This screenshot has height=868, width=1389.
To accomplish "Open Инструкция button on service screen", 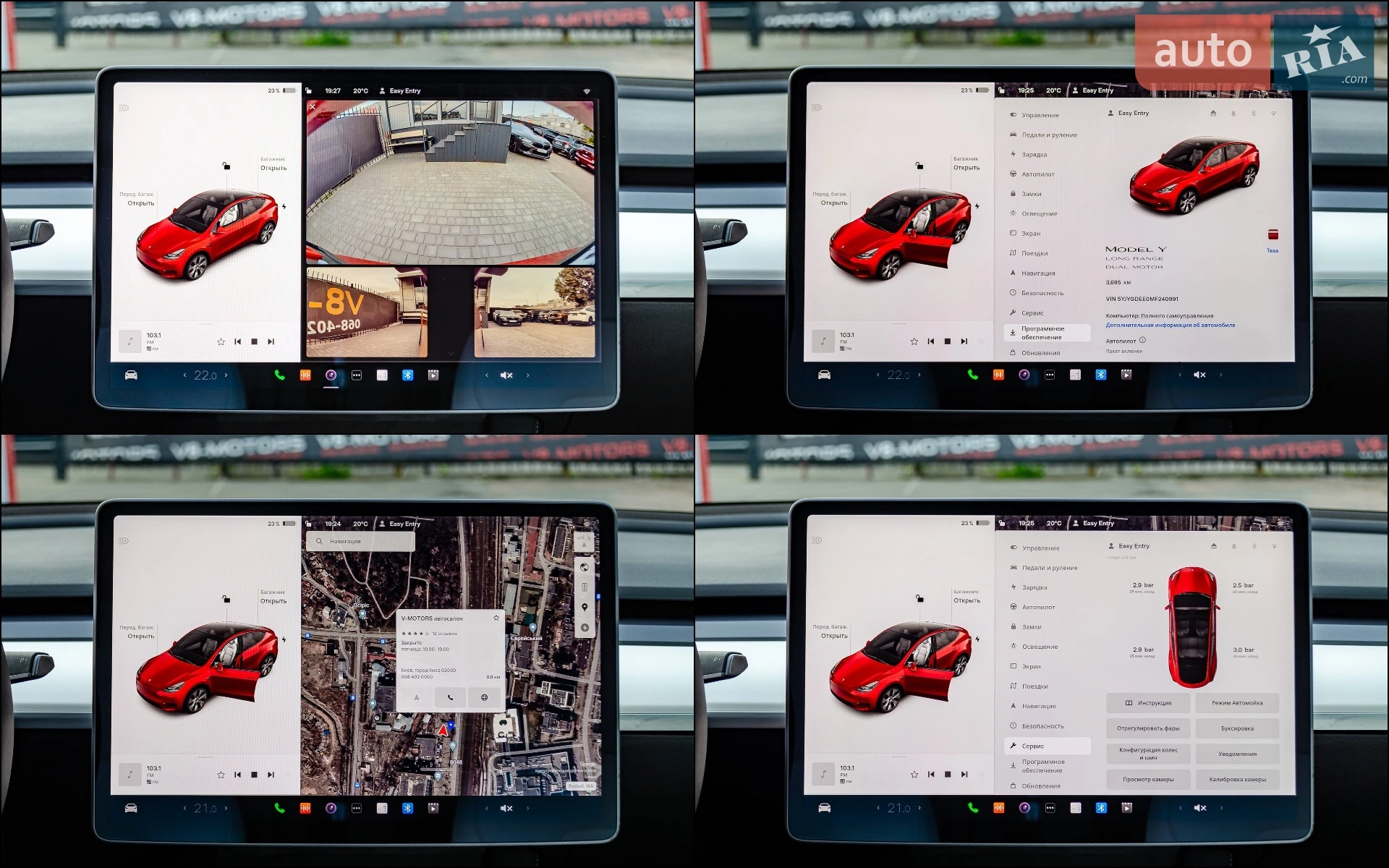I will [x=1148, y=703].
